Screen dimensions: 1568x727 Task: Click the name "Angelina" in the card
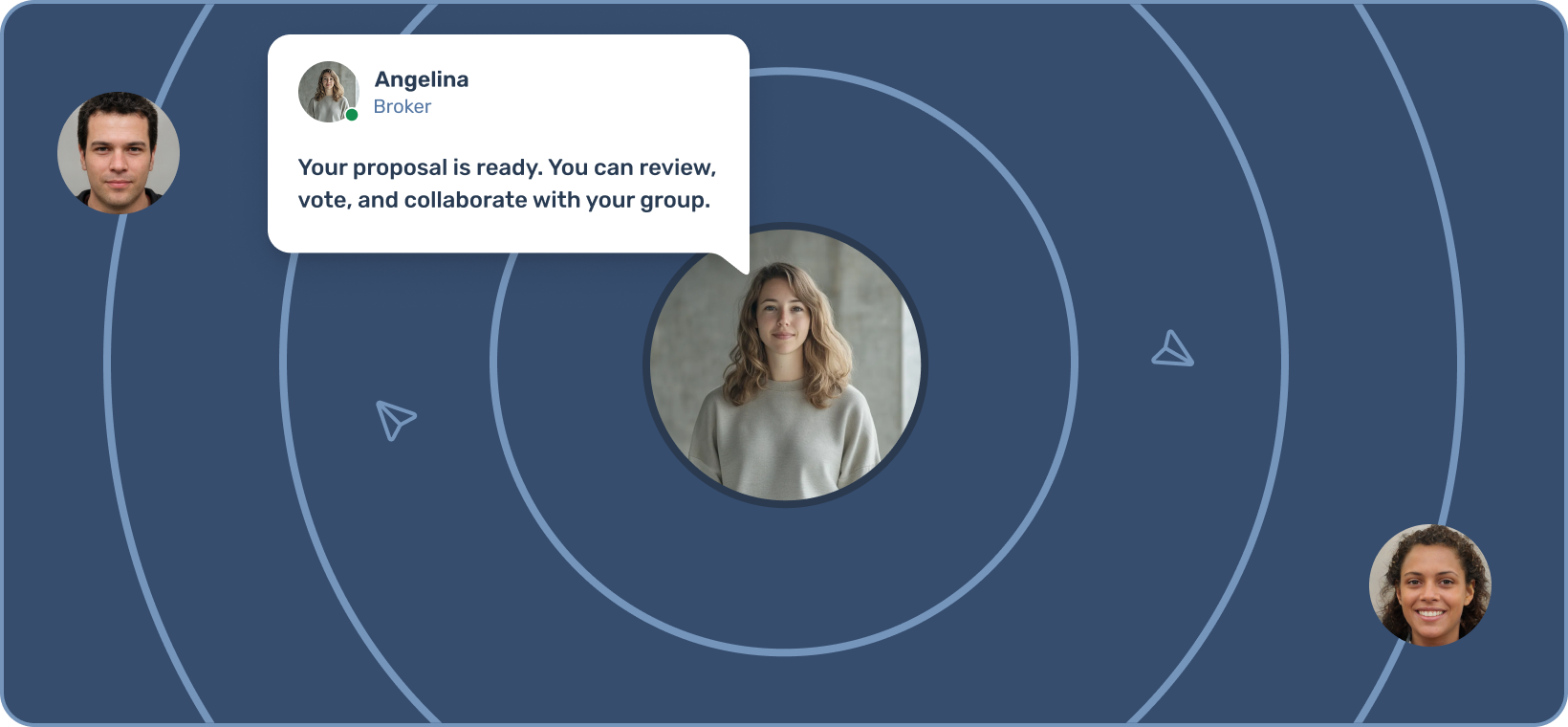(422, 79)
